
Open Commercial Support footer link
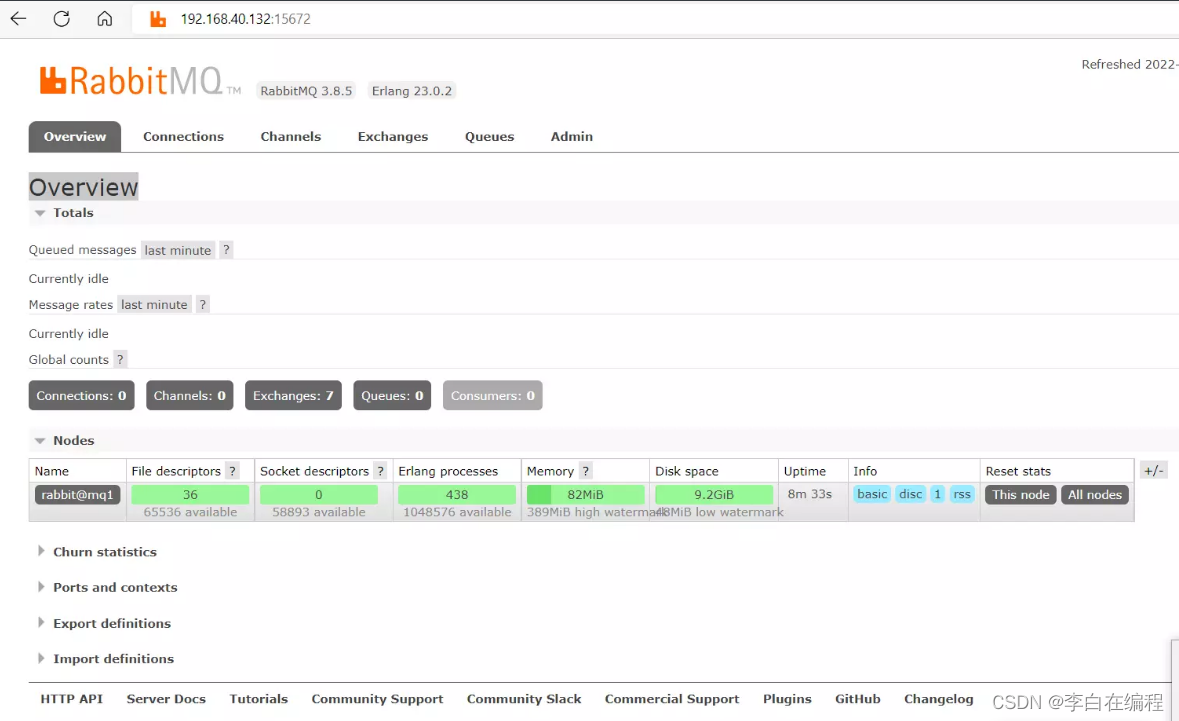click(672, 699)
